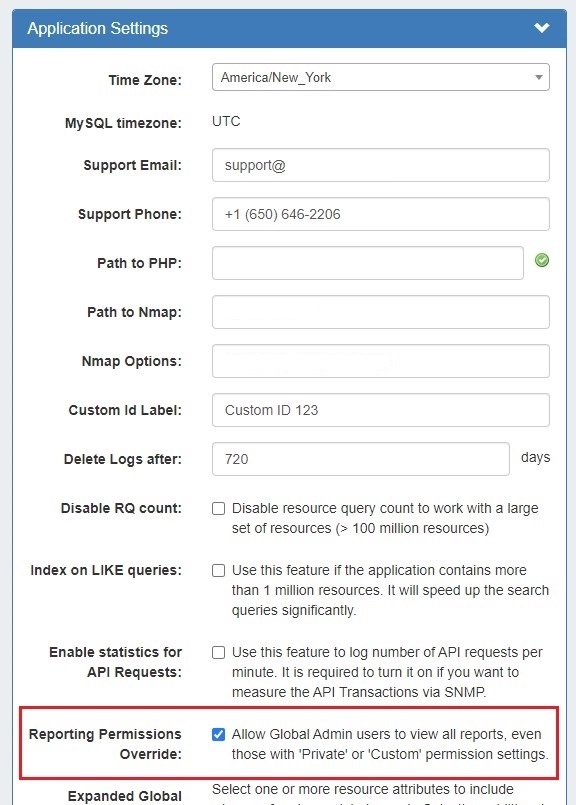This screenshot has width=576, height=805.
Task: Select the Delete Logs after field
Action: (x=360, y=459)
